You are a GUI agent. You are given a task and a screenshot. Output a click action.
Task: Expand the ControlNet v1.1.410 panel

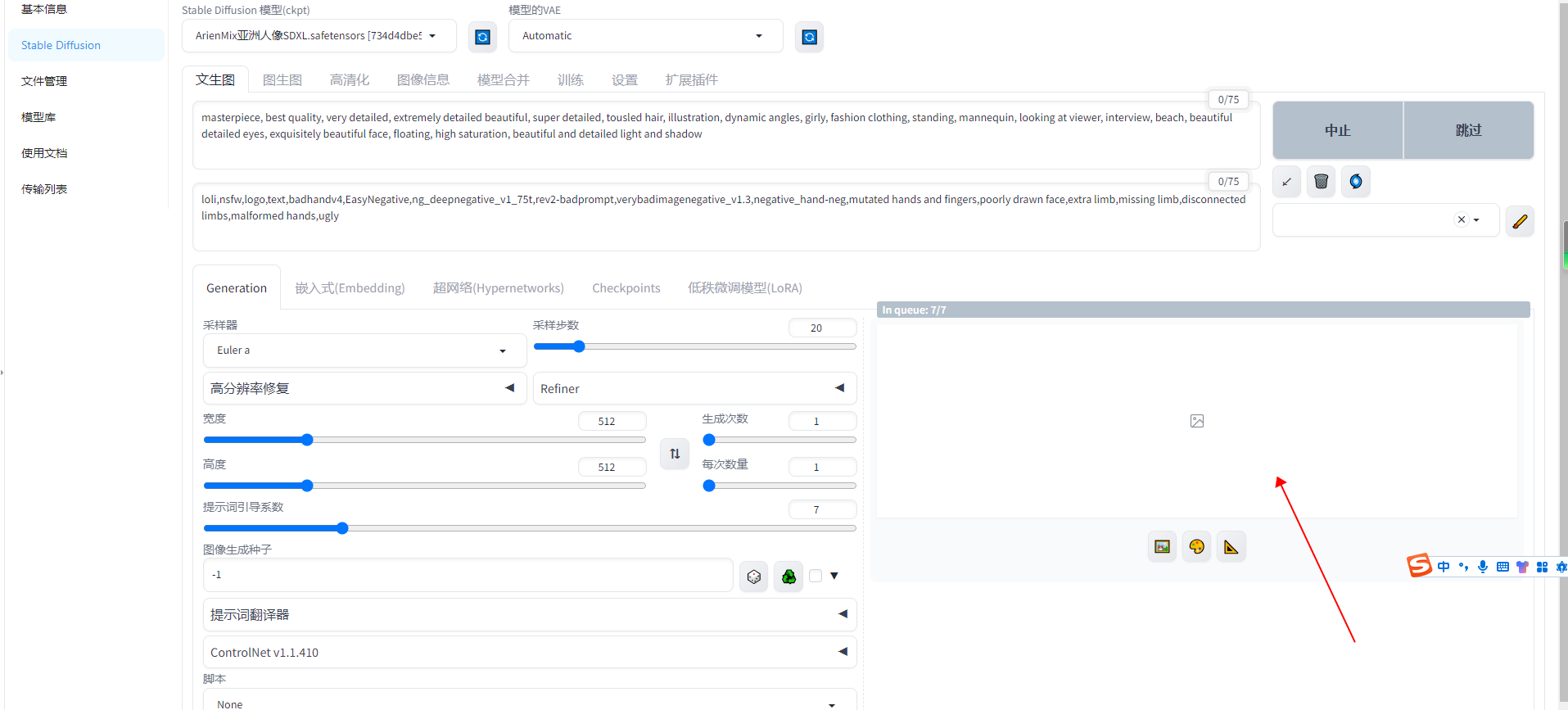pos(530,652)
